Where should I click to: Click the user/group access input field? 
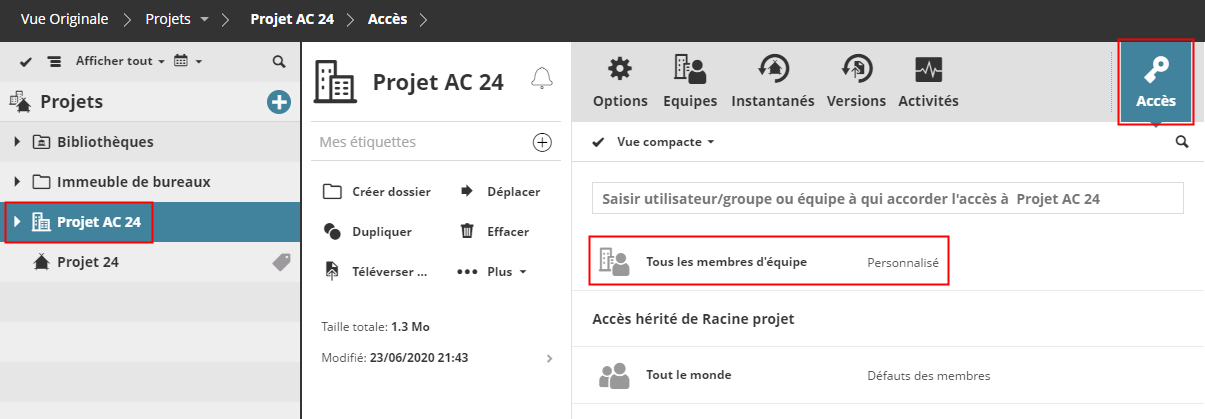[887, 198]
